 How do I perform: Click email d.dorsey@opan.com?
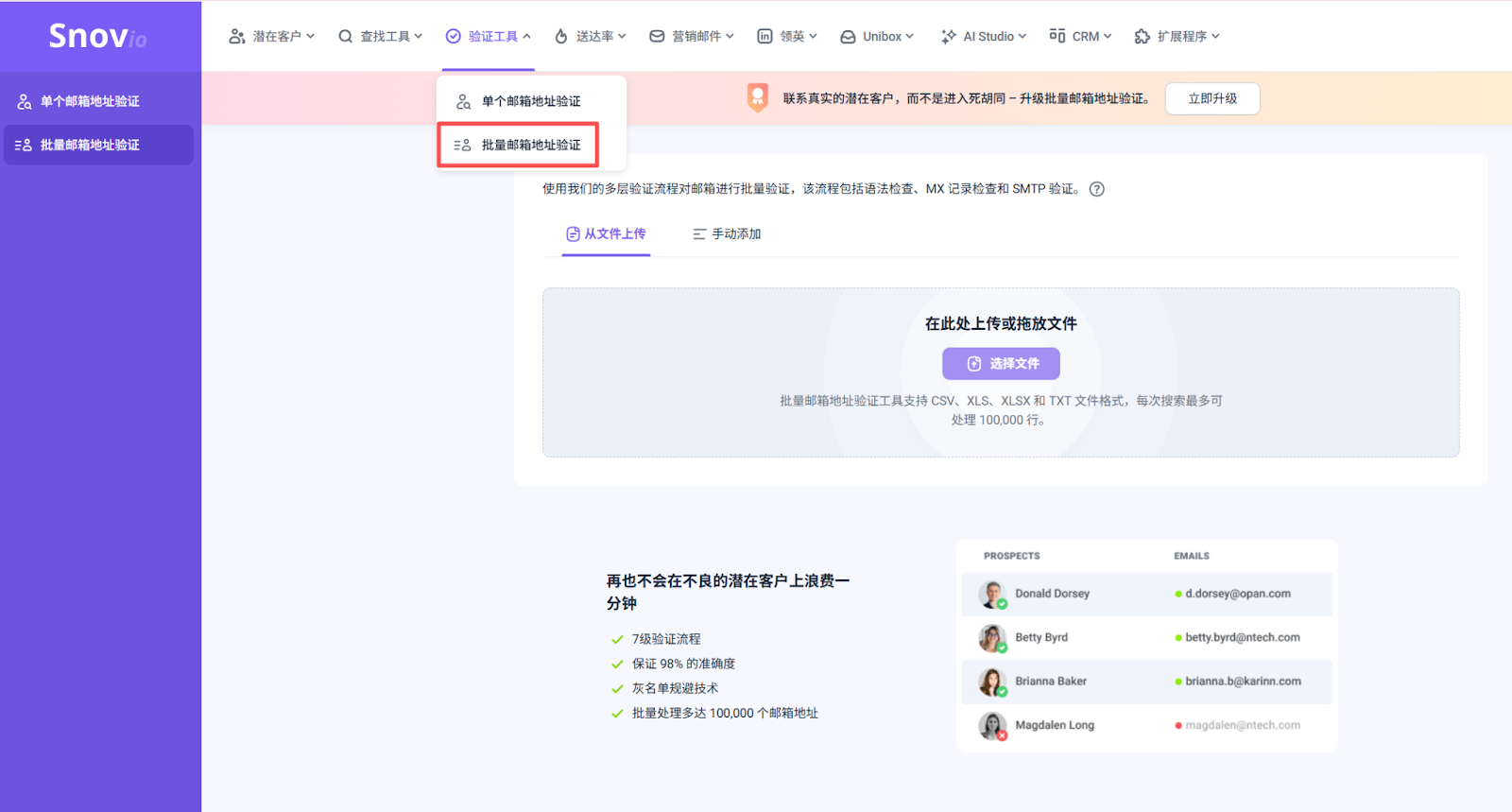1238,594
